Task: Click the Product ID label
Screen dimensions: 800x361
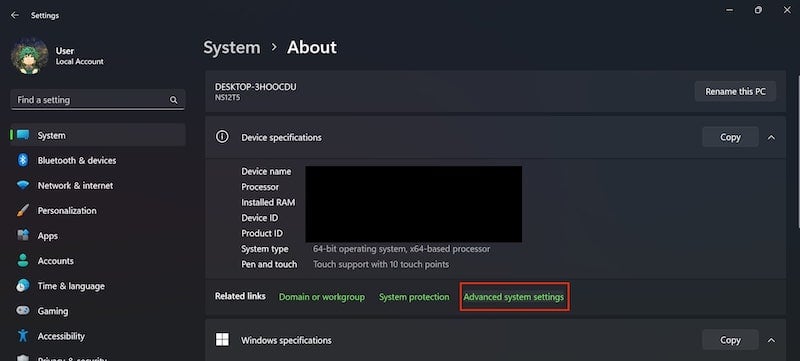Action: pyautogui.click(x=262, y=234)
